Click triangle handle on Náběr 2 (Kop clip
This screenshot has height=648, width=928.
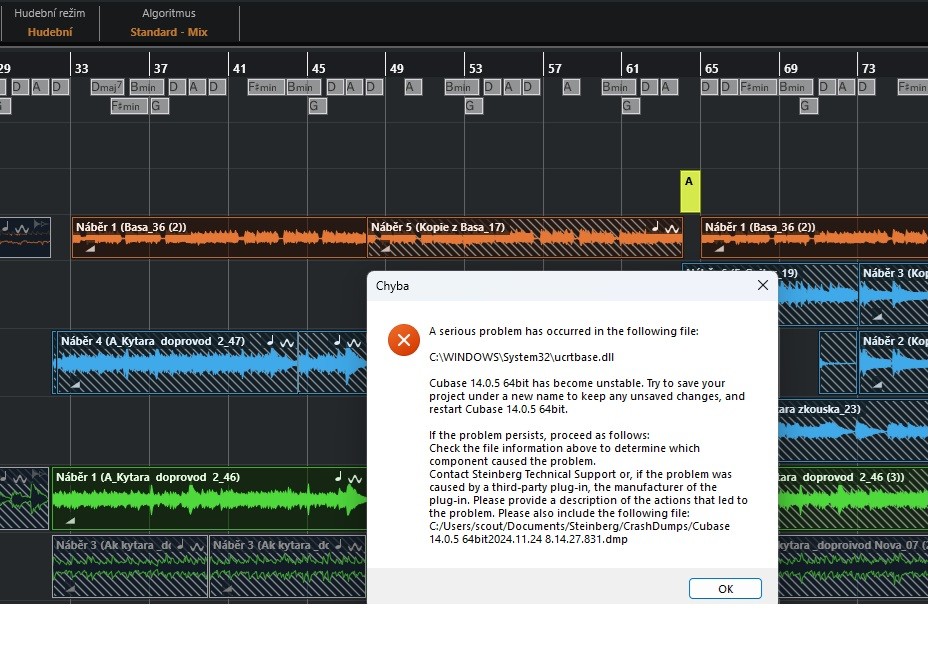pos(878,385)
